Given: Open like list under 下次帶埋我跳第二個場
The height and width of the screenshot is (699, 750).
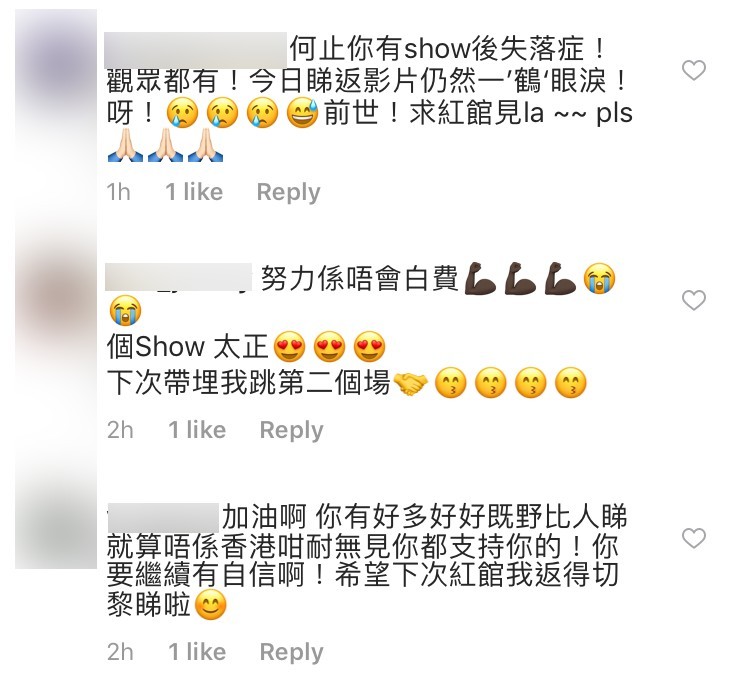Looking at the screenshot, I should 197,430.
